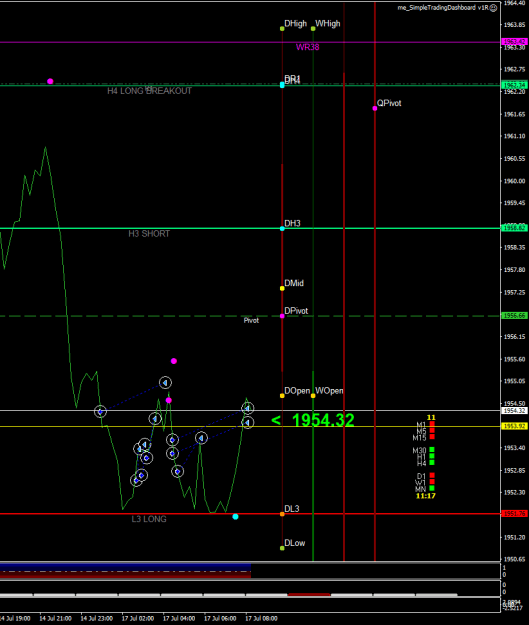Click the 14 Jul 21:00 time label

coord(55,618)
